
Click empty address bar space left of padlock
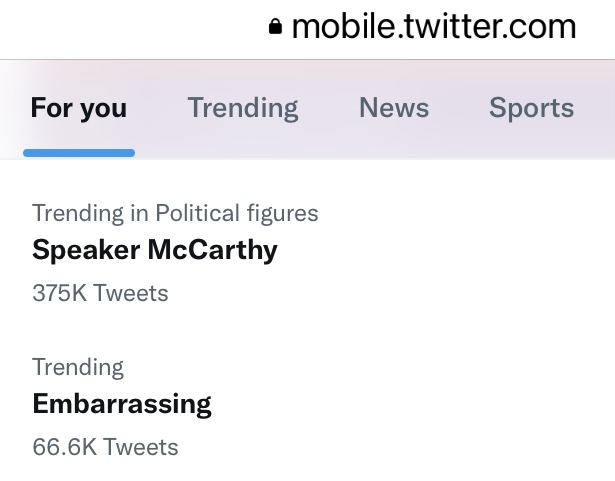pyautogui.click(x=133, y=27)
